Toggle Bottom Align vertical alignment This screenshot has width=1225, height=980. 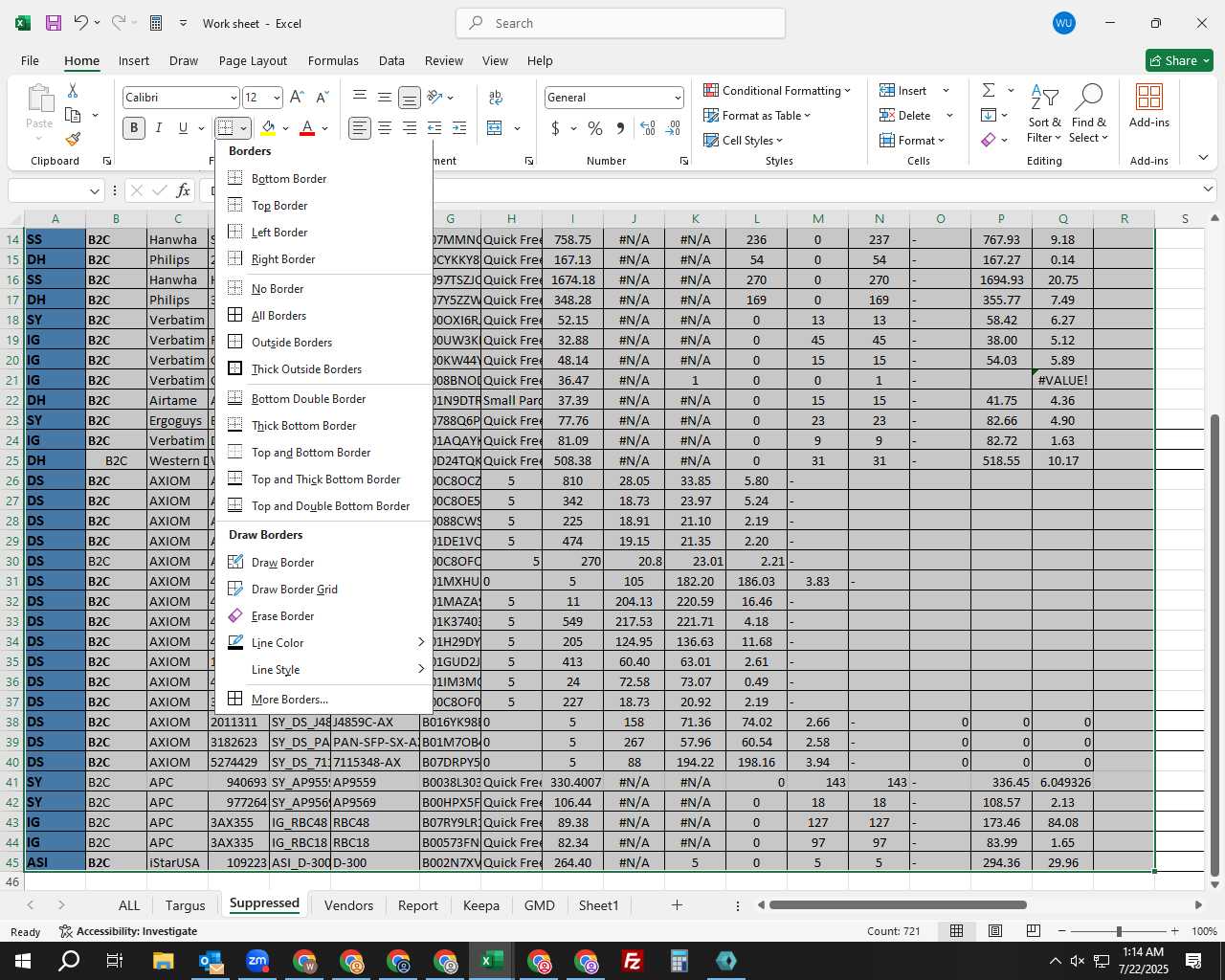(410, 97)
